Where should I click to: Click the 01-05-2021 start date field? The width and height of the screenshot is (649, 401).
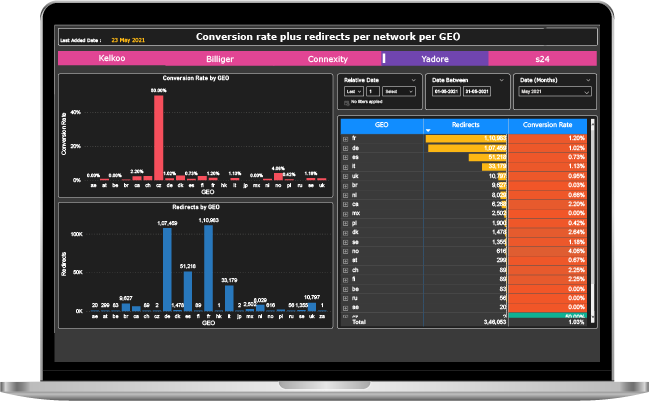(446, 91)
